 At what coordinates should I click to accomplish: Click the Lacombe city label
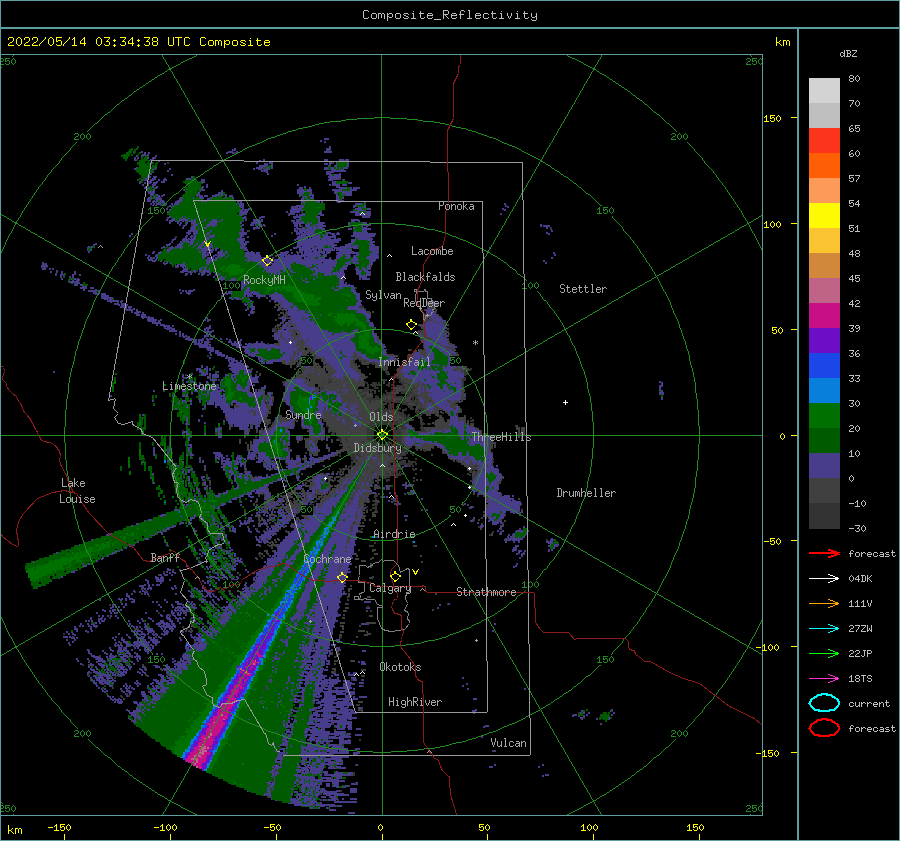coord(432,251)
